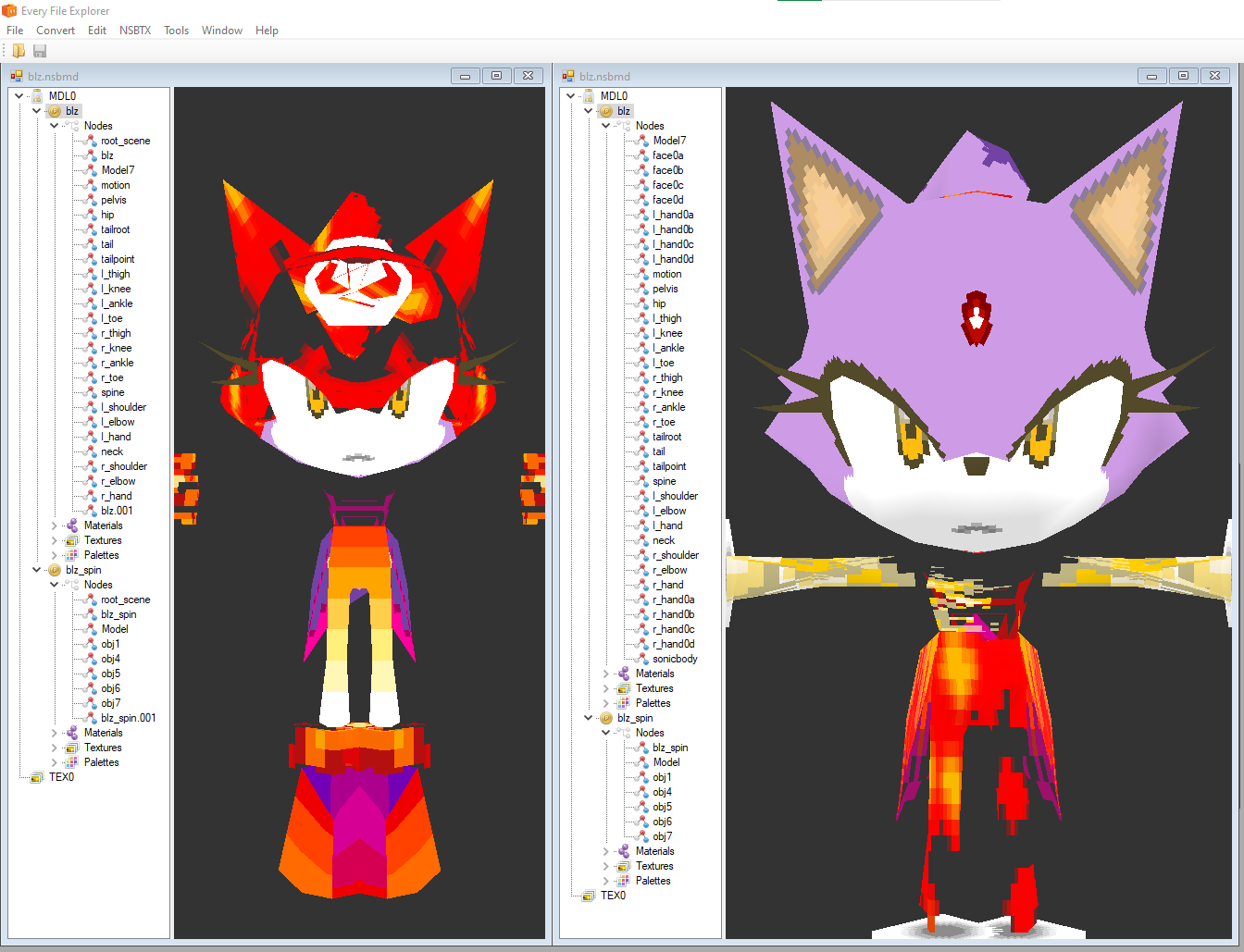The height and width of the screenshot is (952, 1244).
Task: Select tailpoint in the right window tree
Action: 669,466
